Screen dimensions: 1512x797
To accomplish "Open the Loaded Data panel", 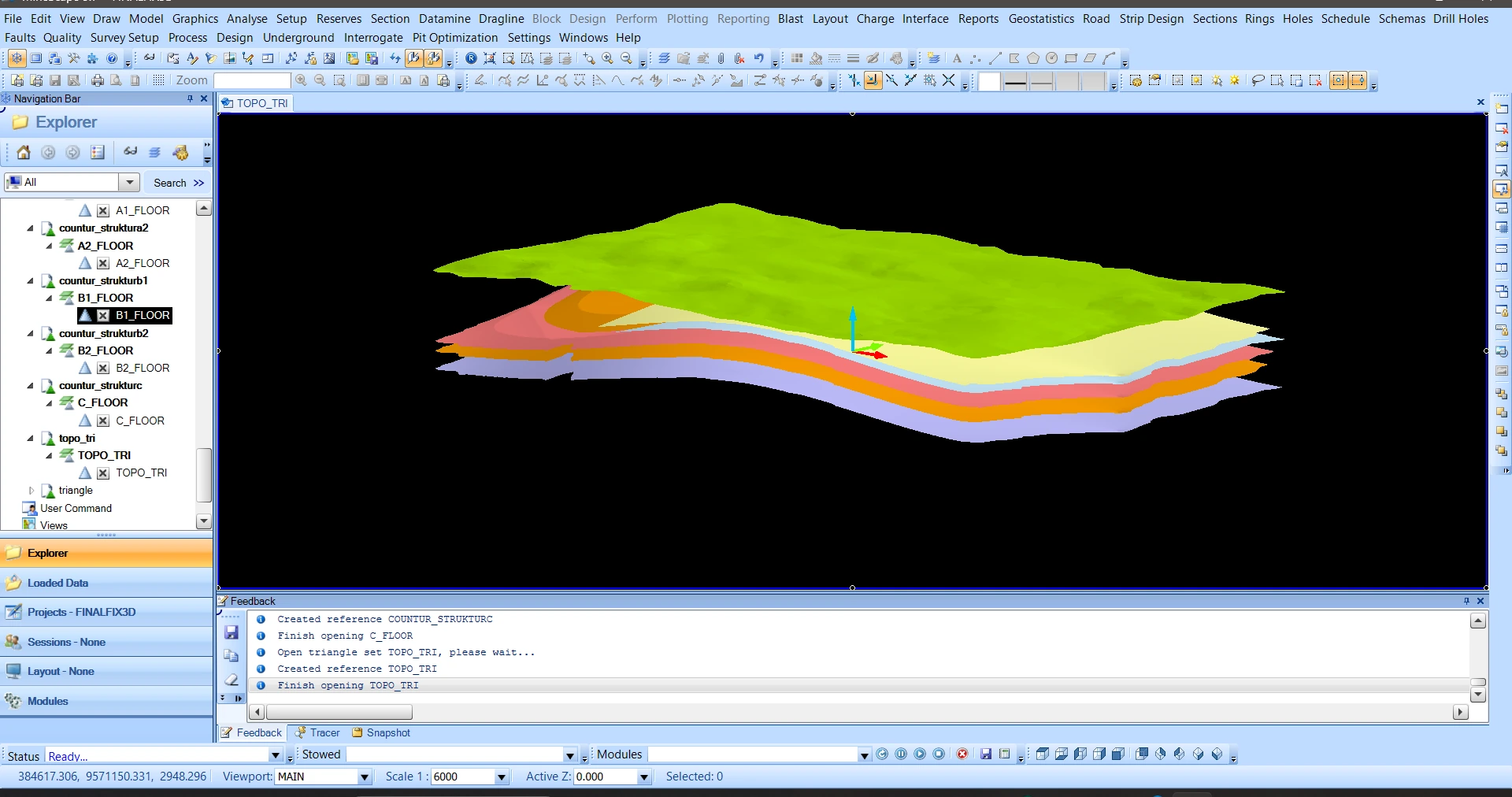I will coord(106,584).
